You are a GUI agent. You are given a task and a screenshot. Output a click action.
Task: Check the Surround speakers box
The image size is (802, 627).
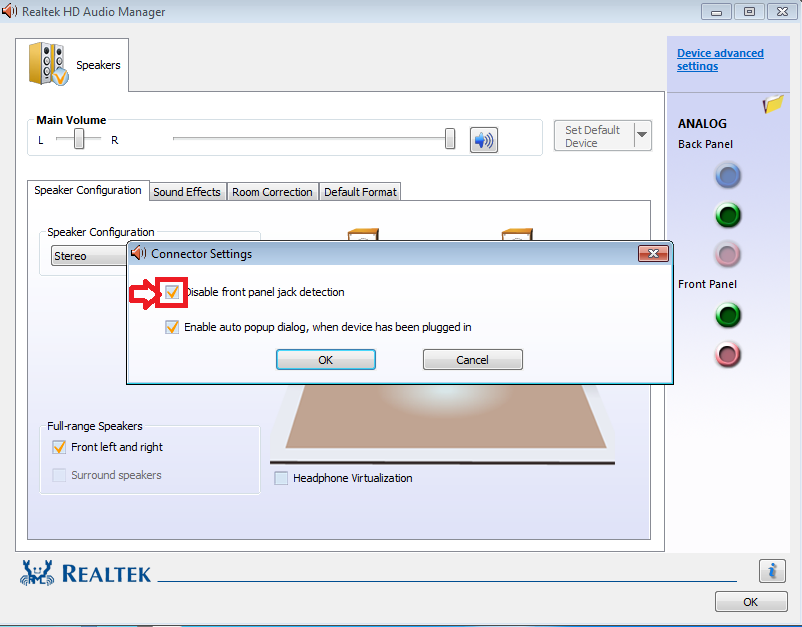[x=59, y=475]
